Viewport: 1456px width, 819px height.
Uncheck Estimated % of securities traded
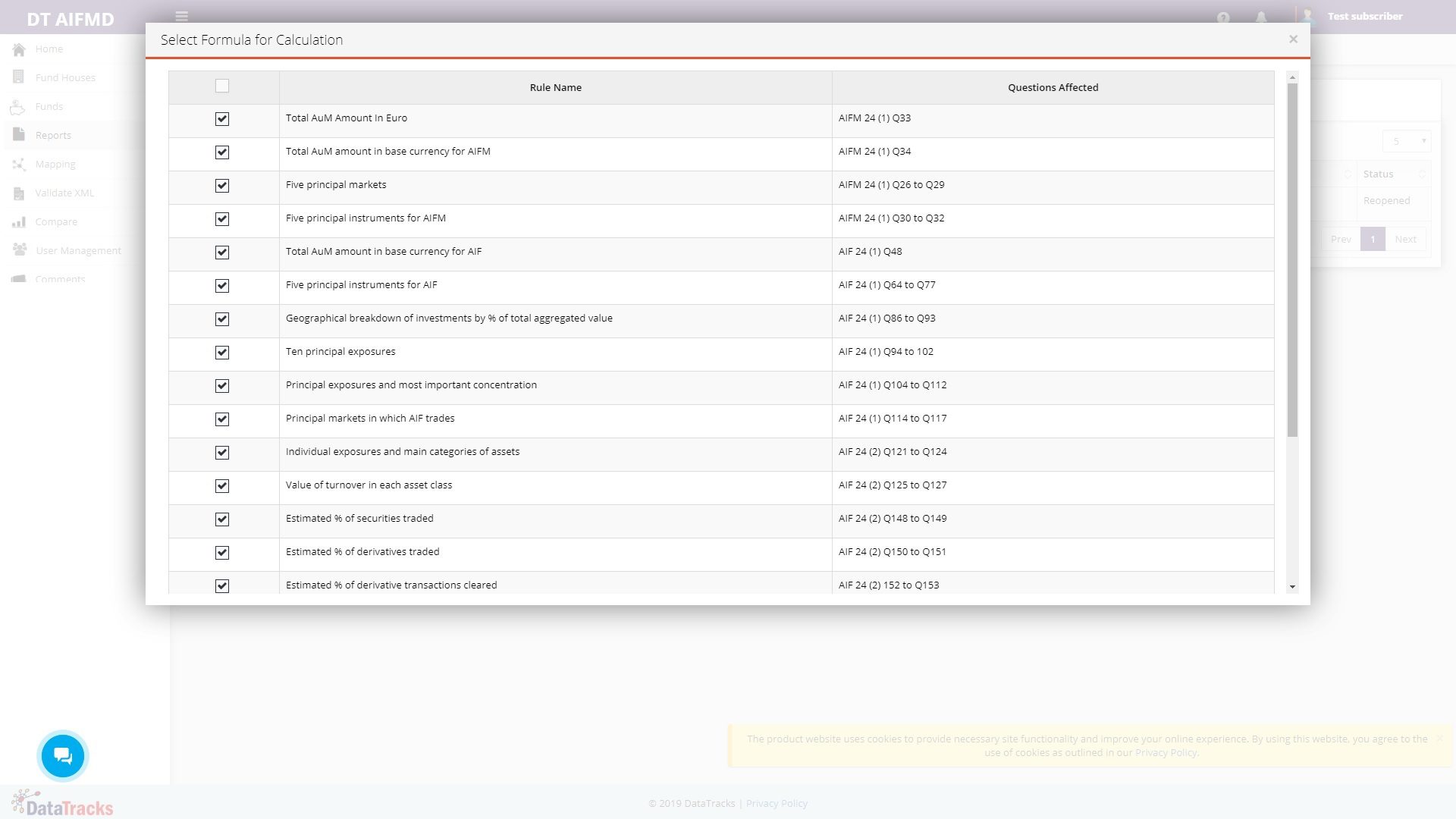pos(221,519)
